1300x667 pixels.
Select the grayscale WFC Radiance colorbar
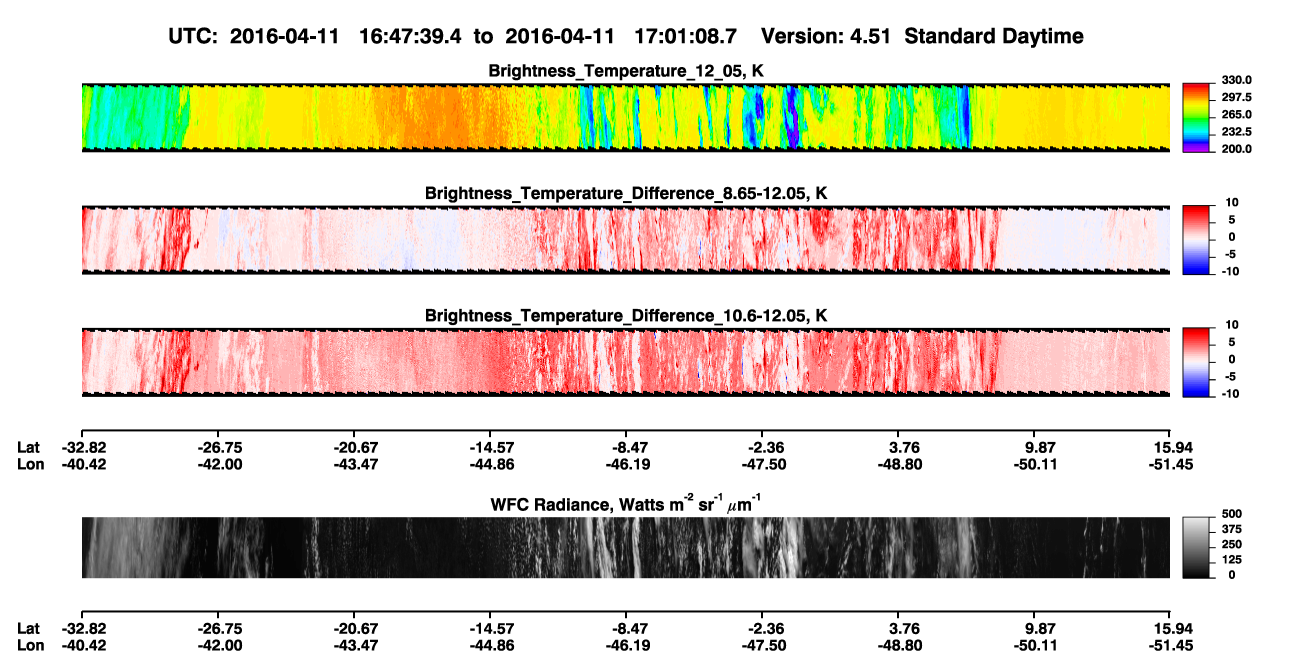[1194, 548]
